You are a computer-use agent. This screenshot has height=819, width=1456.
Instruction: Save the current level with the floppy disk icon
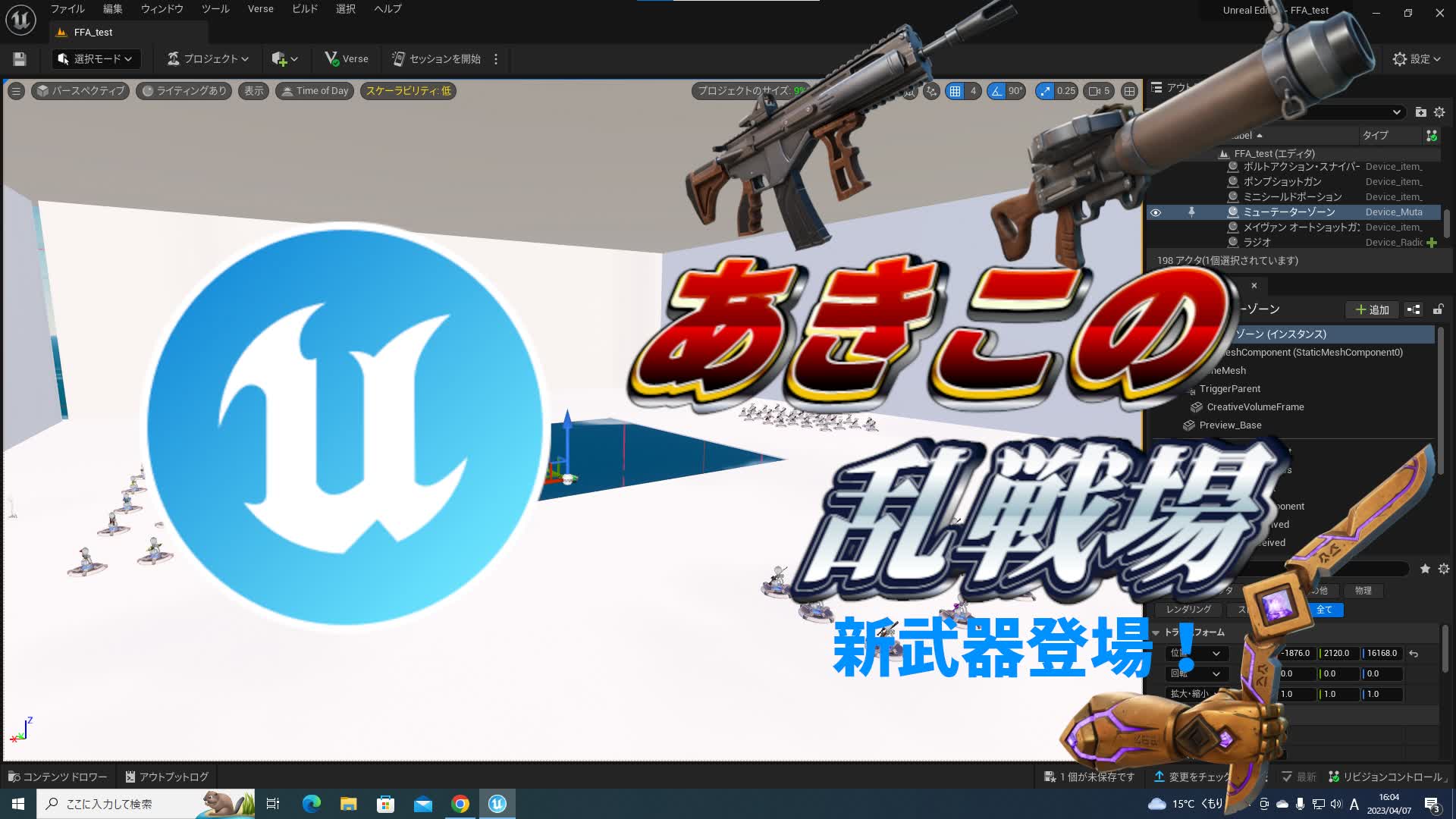point(20,59)
